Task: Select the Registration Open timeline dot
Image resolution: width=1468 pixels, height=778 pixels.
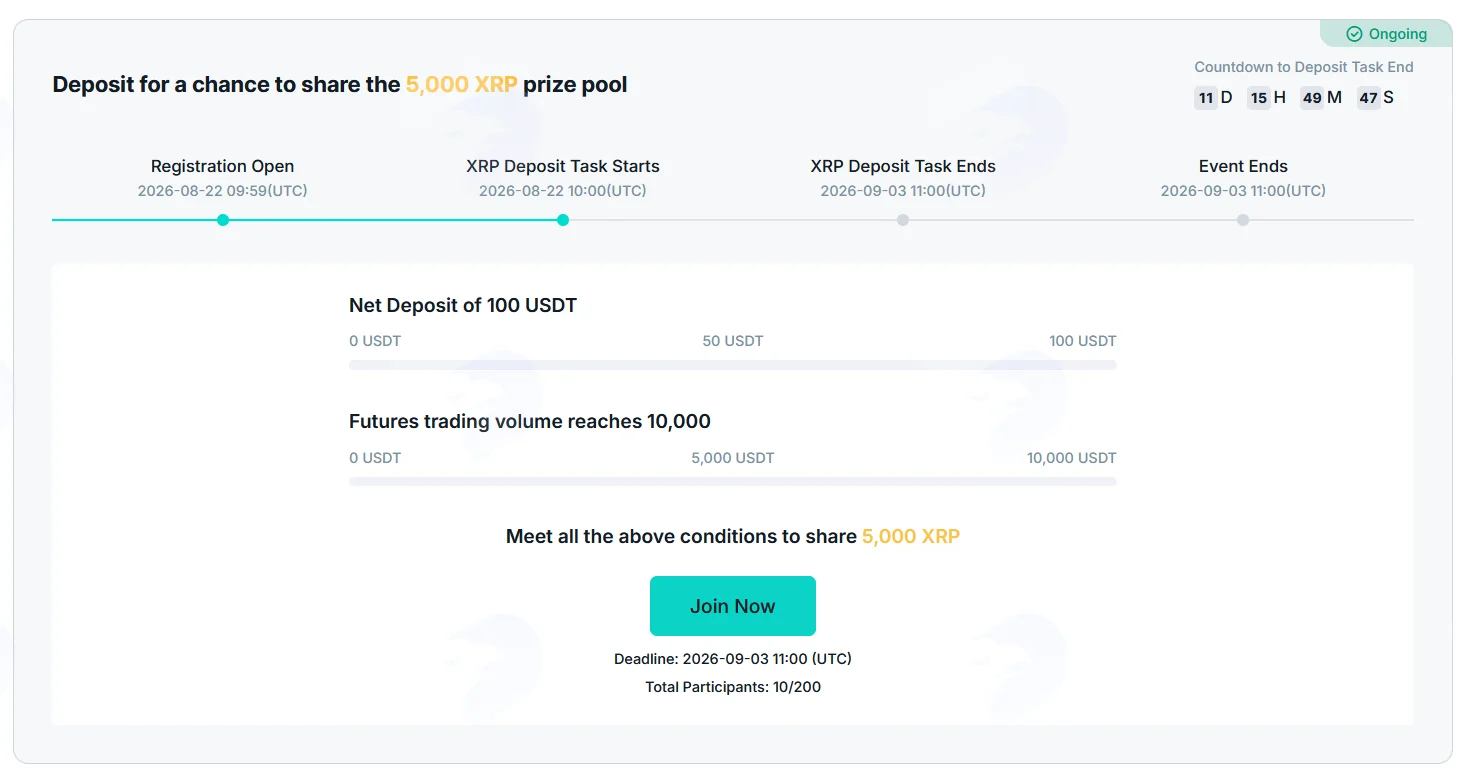Action: coord(223,220)
